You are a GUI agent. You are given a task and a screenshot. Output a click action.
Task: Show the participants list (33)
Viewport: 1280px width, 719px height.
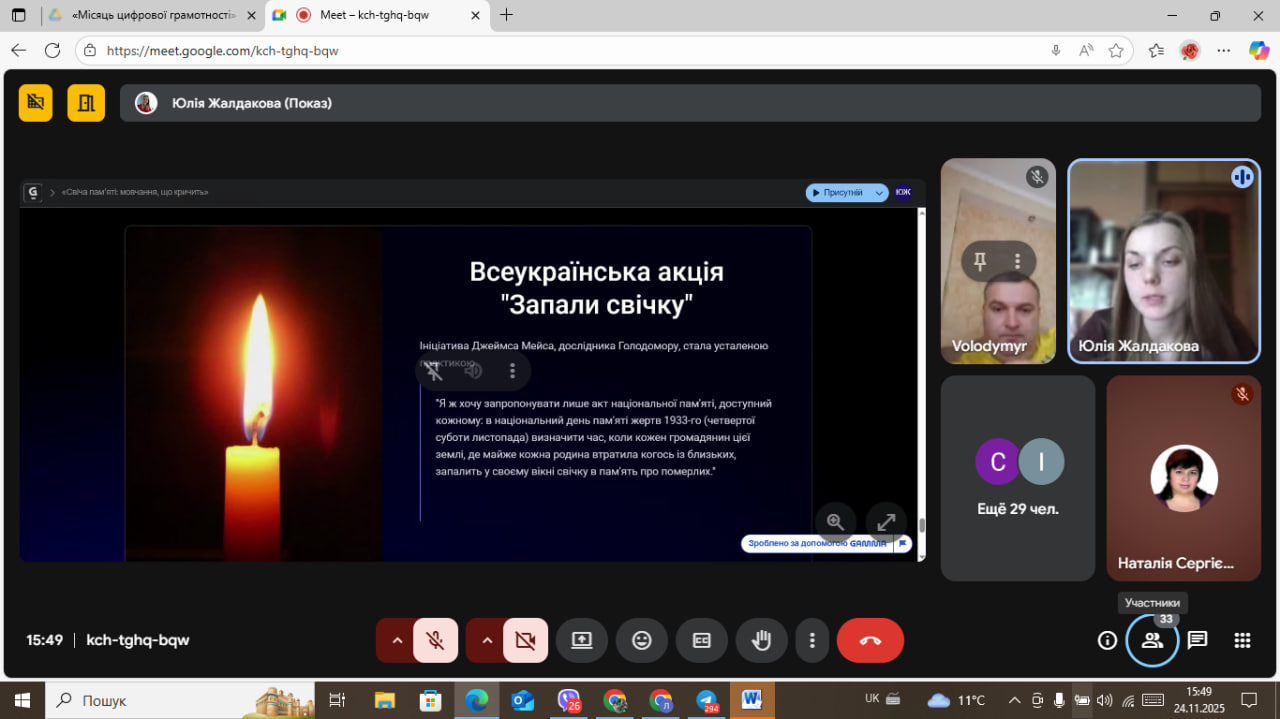click(x=1152, y=641)
